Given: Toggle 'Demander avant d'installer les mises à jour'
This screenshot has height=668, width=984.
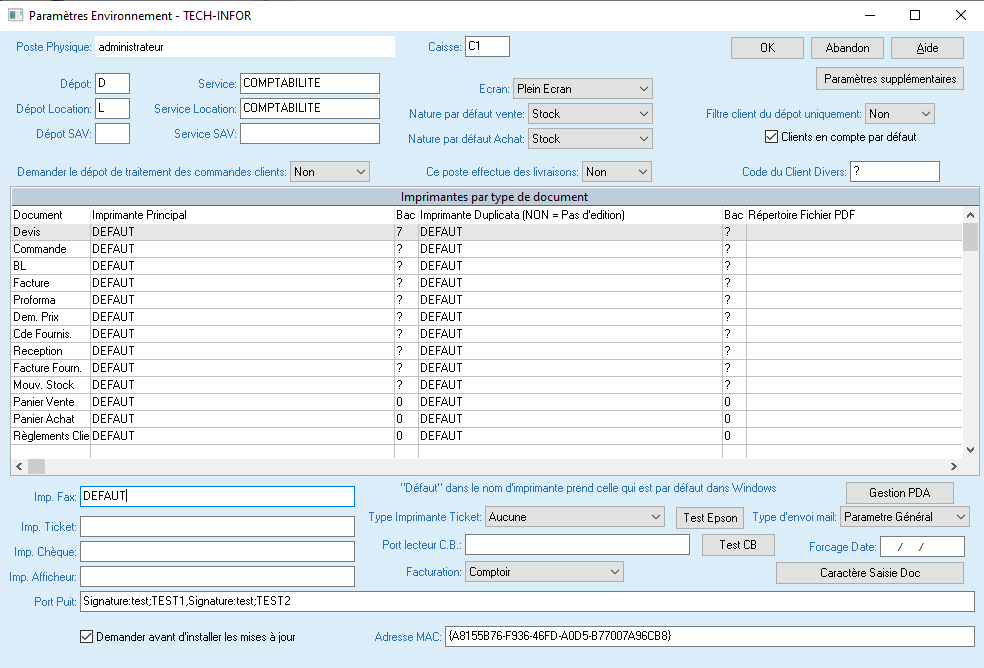Looking at the screenshot, I should pyautogui.click(x=85, y=636).
